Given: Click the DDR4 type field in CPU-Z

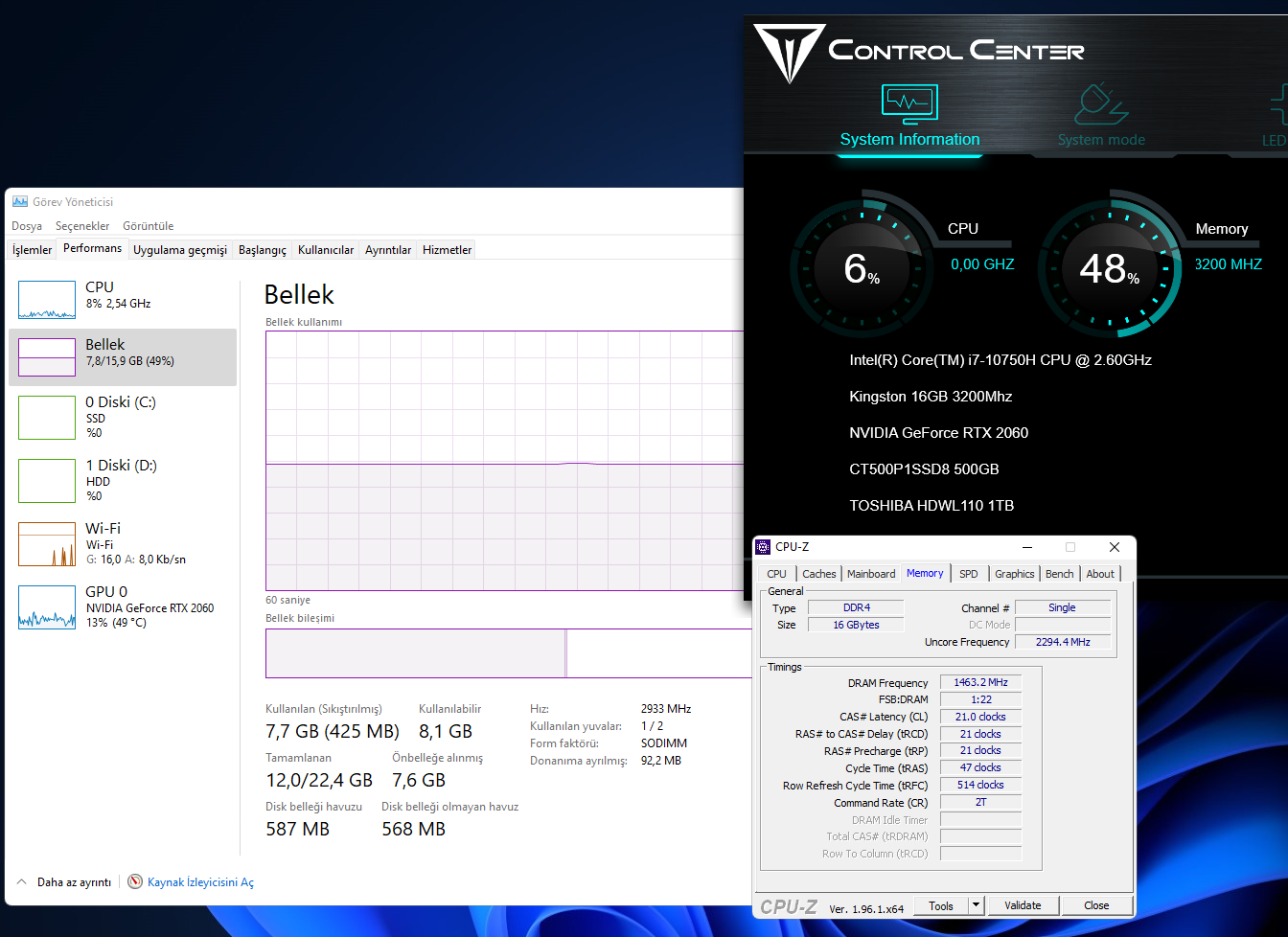Looking at the screenshot, I should click(856, 607).
